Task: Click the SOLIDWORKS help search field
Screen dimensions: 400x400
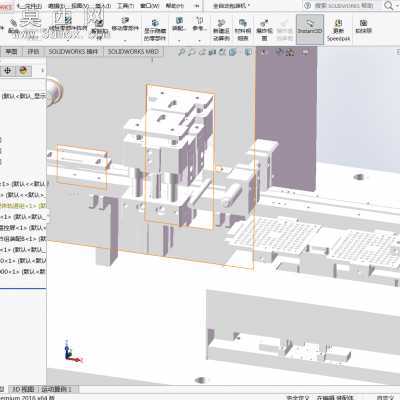Action: pos(343,6)
